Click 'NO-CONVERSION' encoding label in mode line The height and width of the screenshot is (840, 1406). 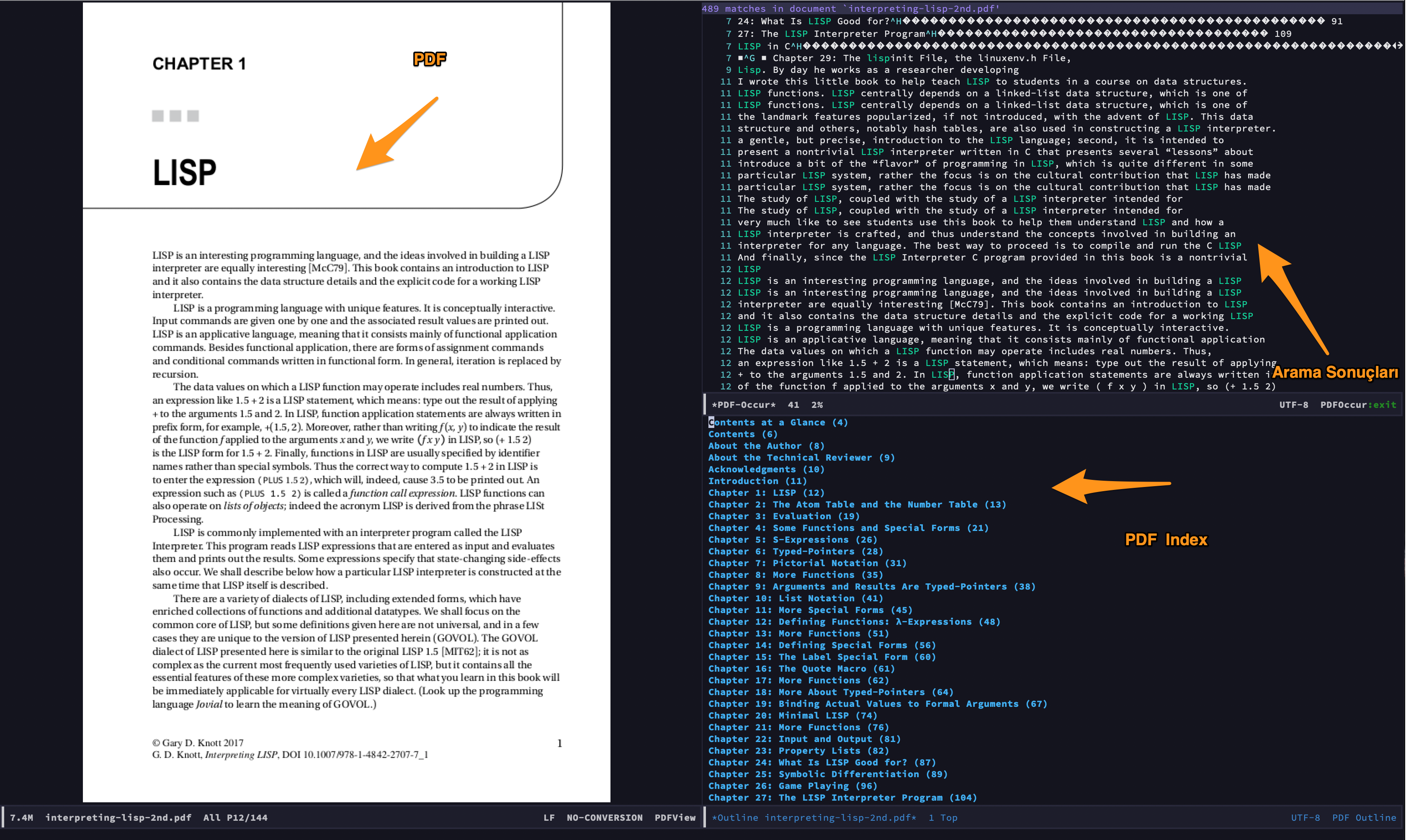604,817
